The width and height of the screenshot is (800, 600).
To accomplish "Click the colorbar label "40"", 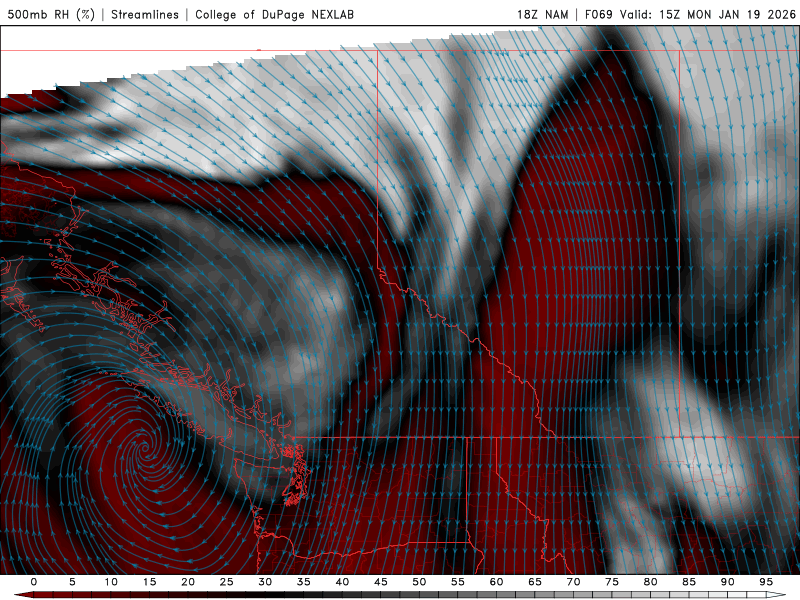I will click(342, 582).
